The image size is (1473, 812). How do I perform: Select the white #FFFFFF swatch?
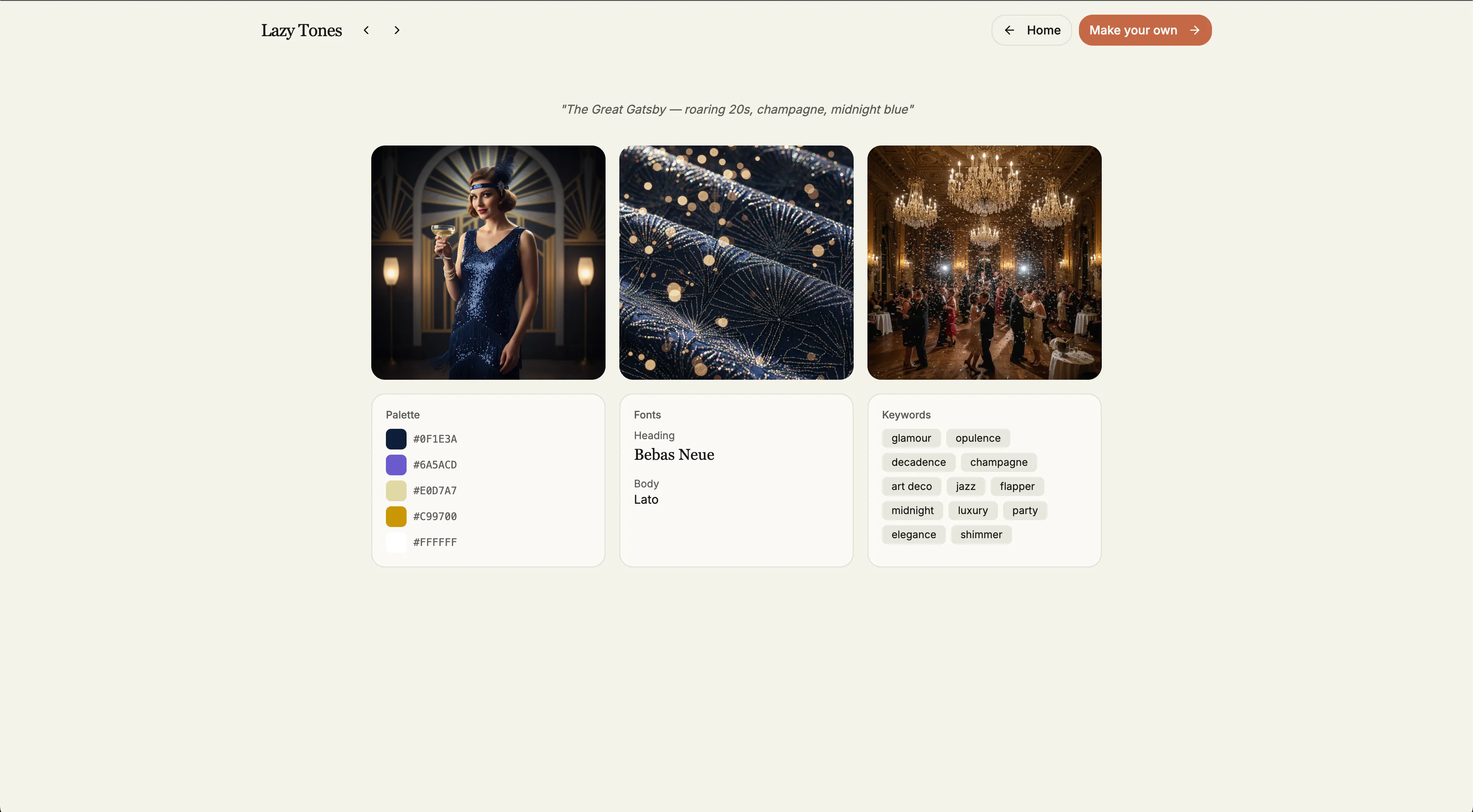click(x=396, y=542)
